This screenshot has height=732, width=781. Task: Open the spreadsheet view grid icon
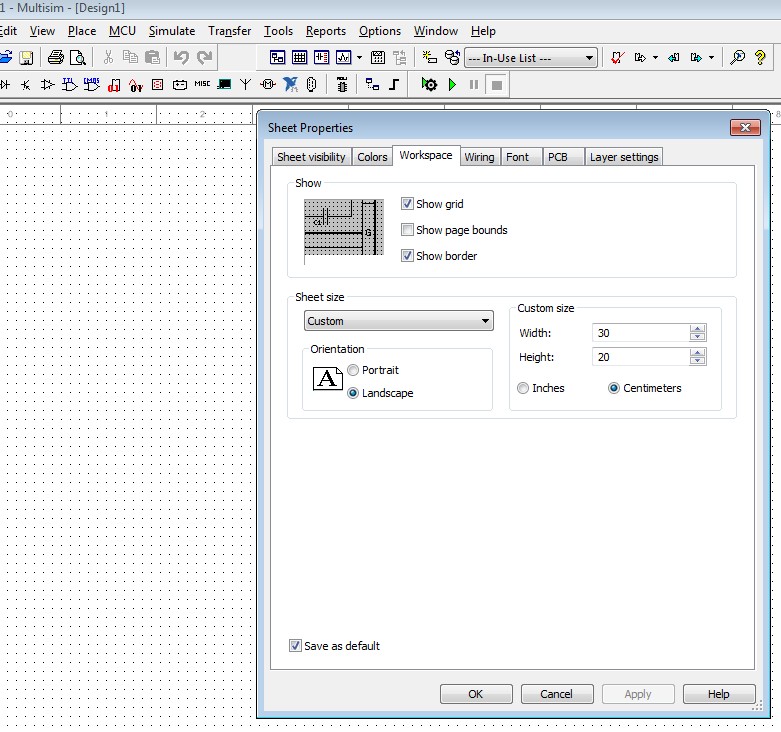(299, 58)
